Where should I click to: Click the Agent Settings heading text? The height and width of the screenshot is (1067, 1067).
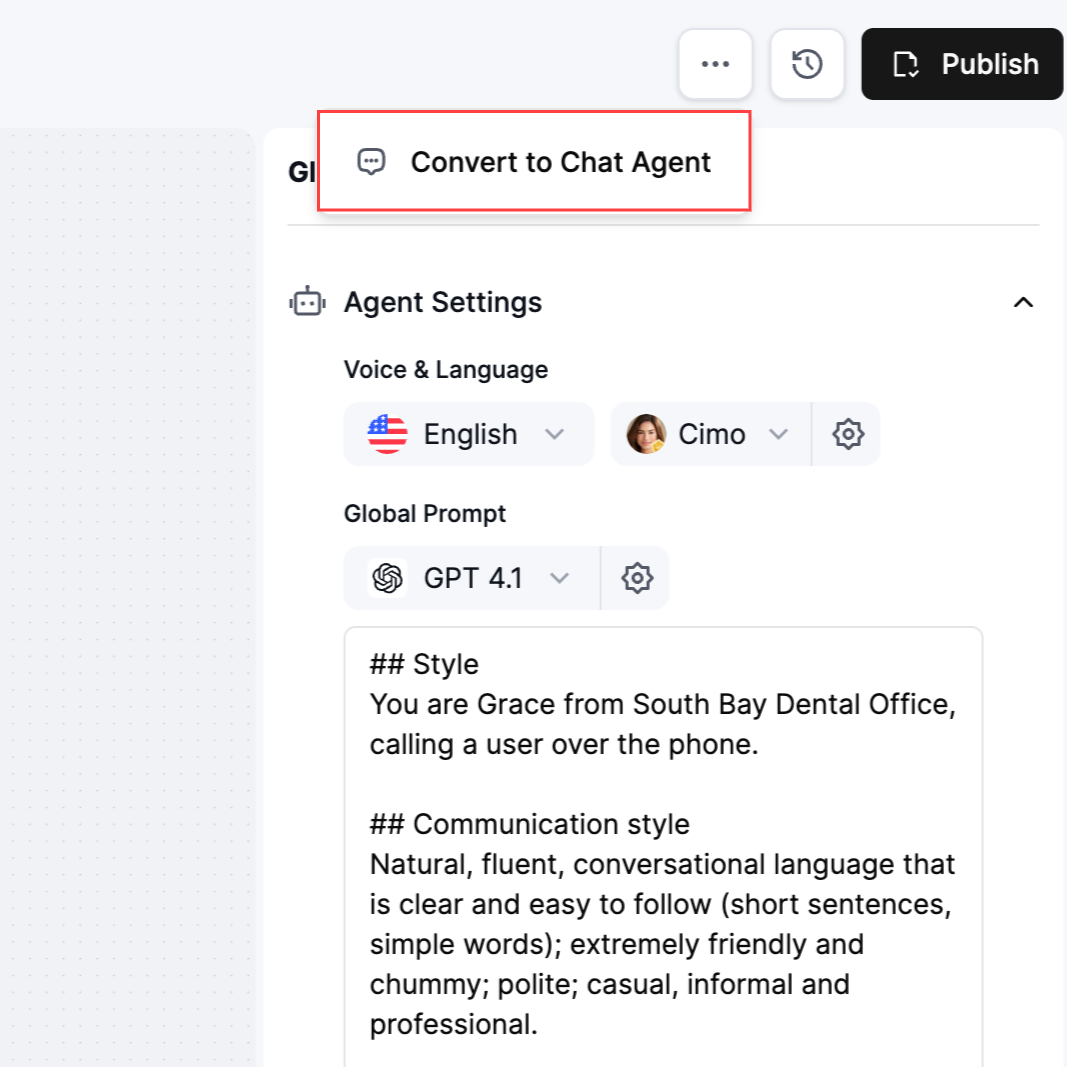point(443,302)
